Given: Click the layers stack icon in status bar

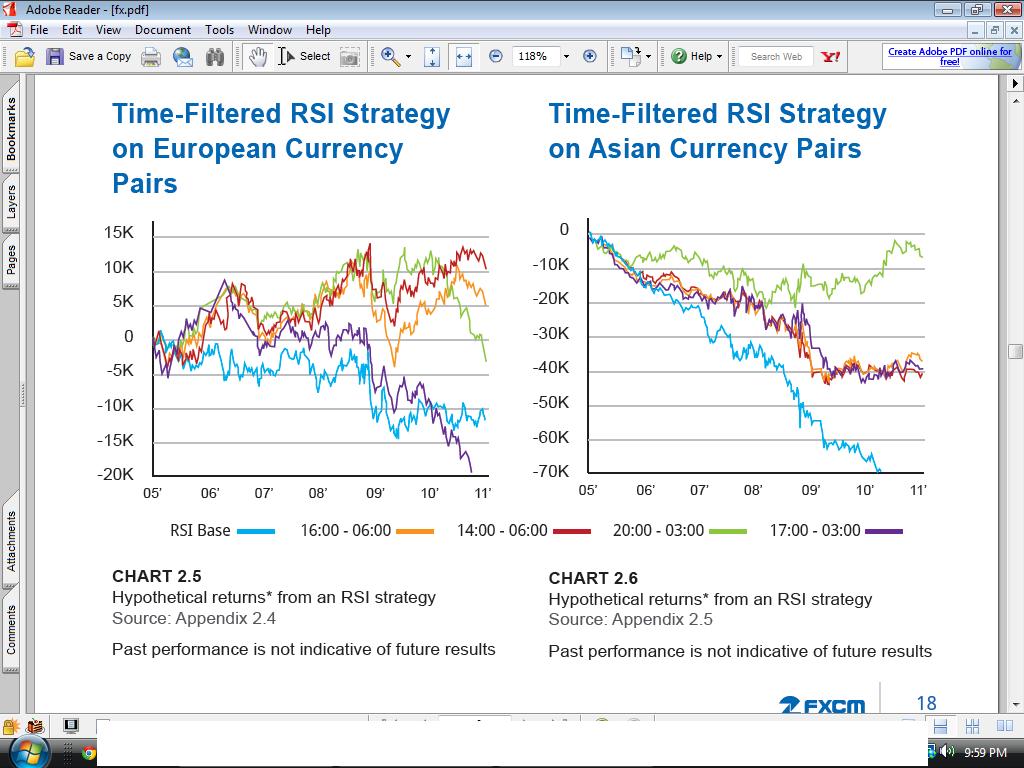Looking at the screenshot, I should point(36,726).
